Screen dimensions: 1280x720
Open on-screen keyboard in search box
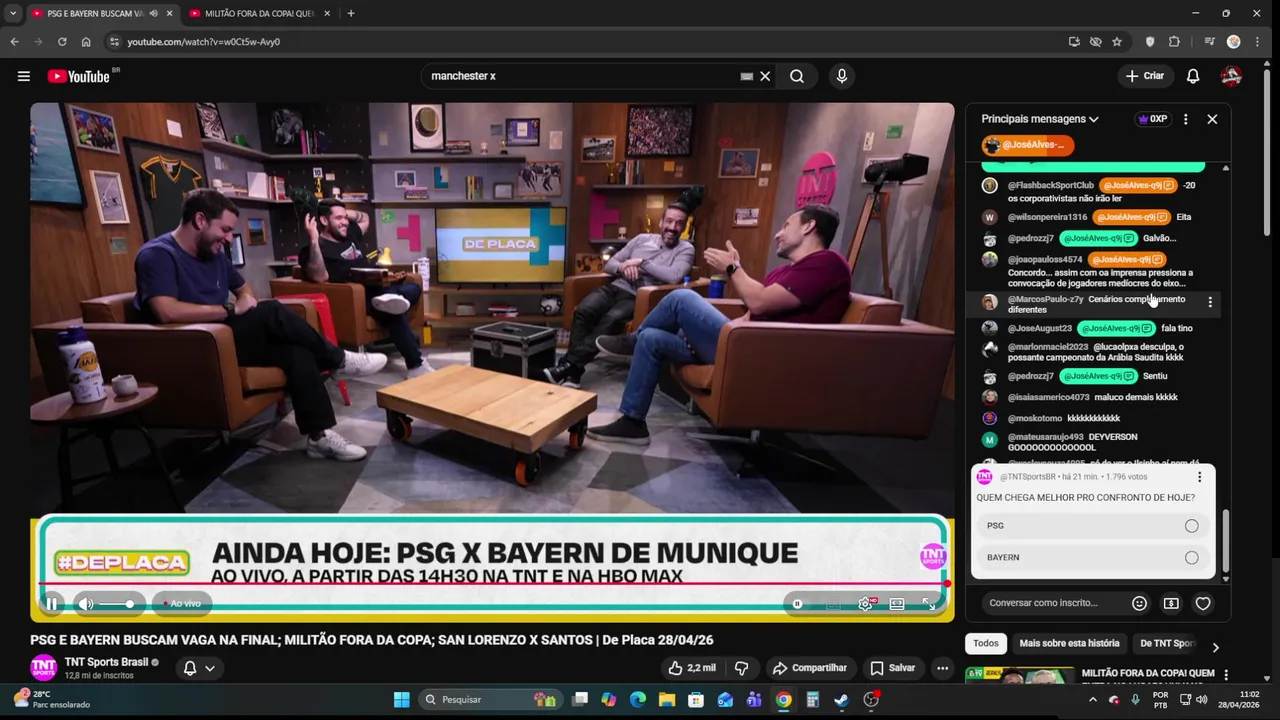click(746, 76)
